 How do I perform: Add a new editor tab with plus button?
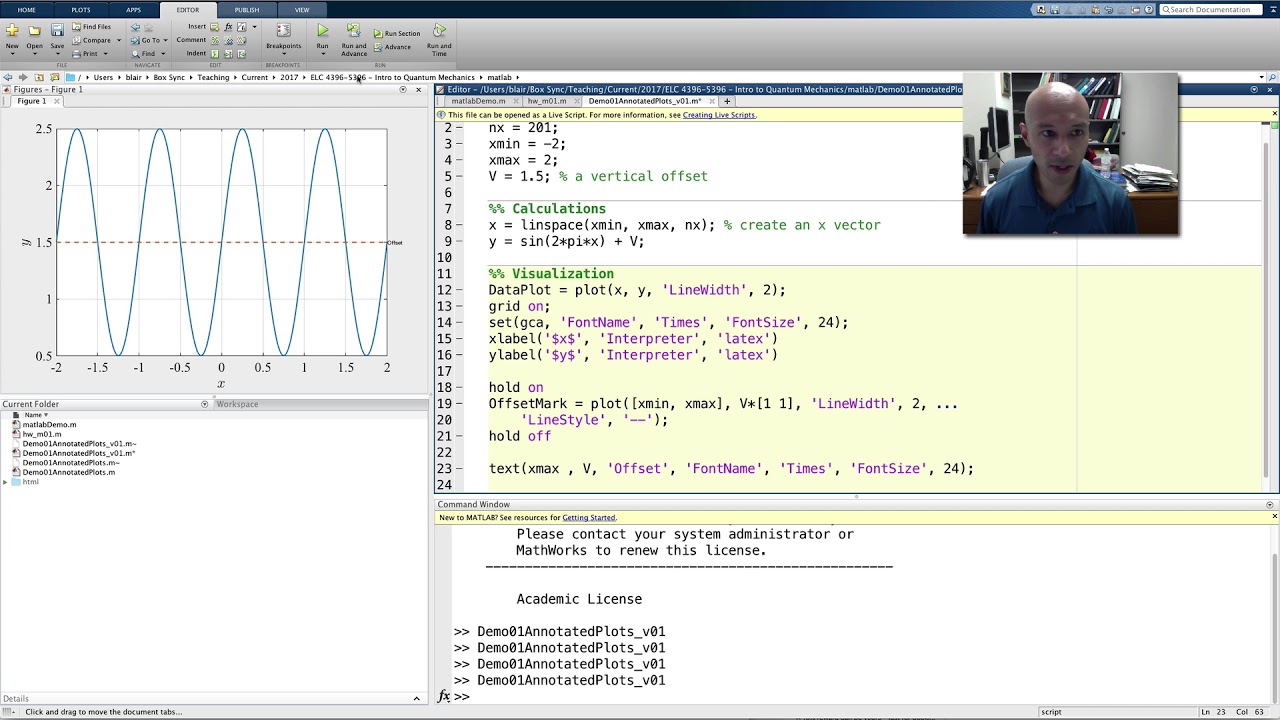click(x=727, y=101)
